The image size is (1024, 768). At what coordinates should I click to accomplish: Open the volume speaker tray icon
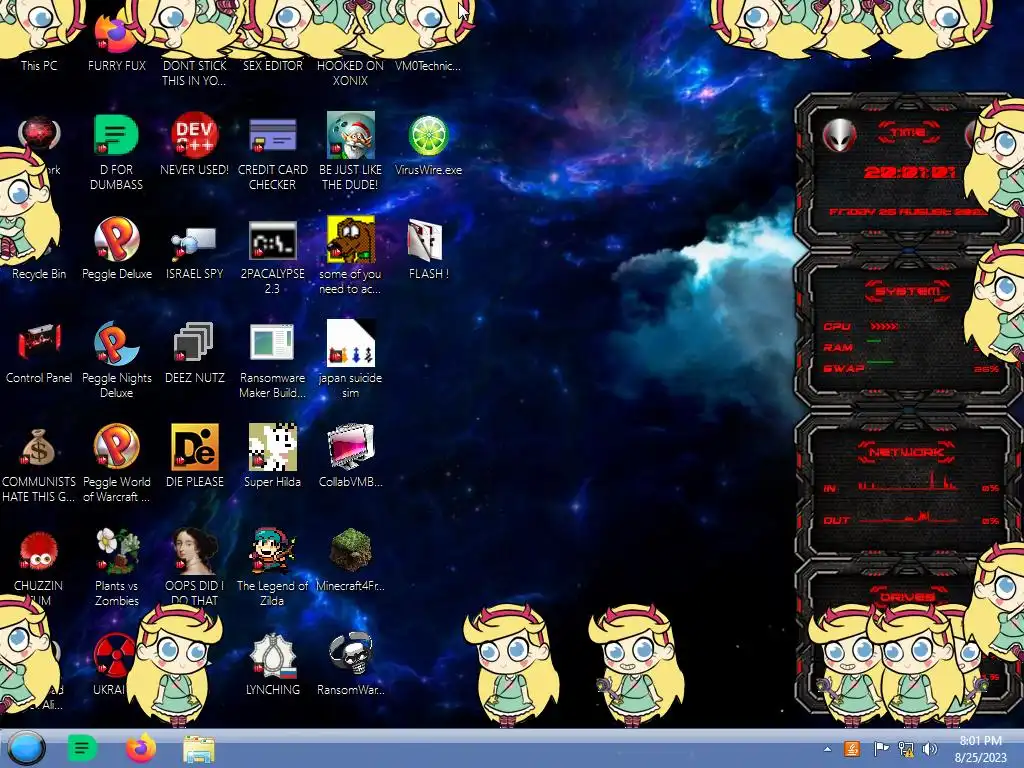tap(930, 749)
